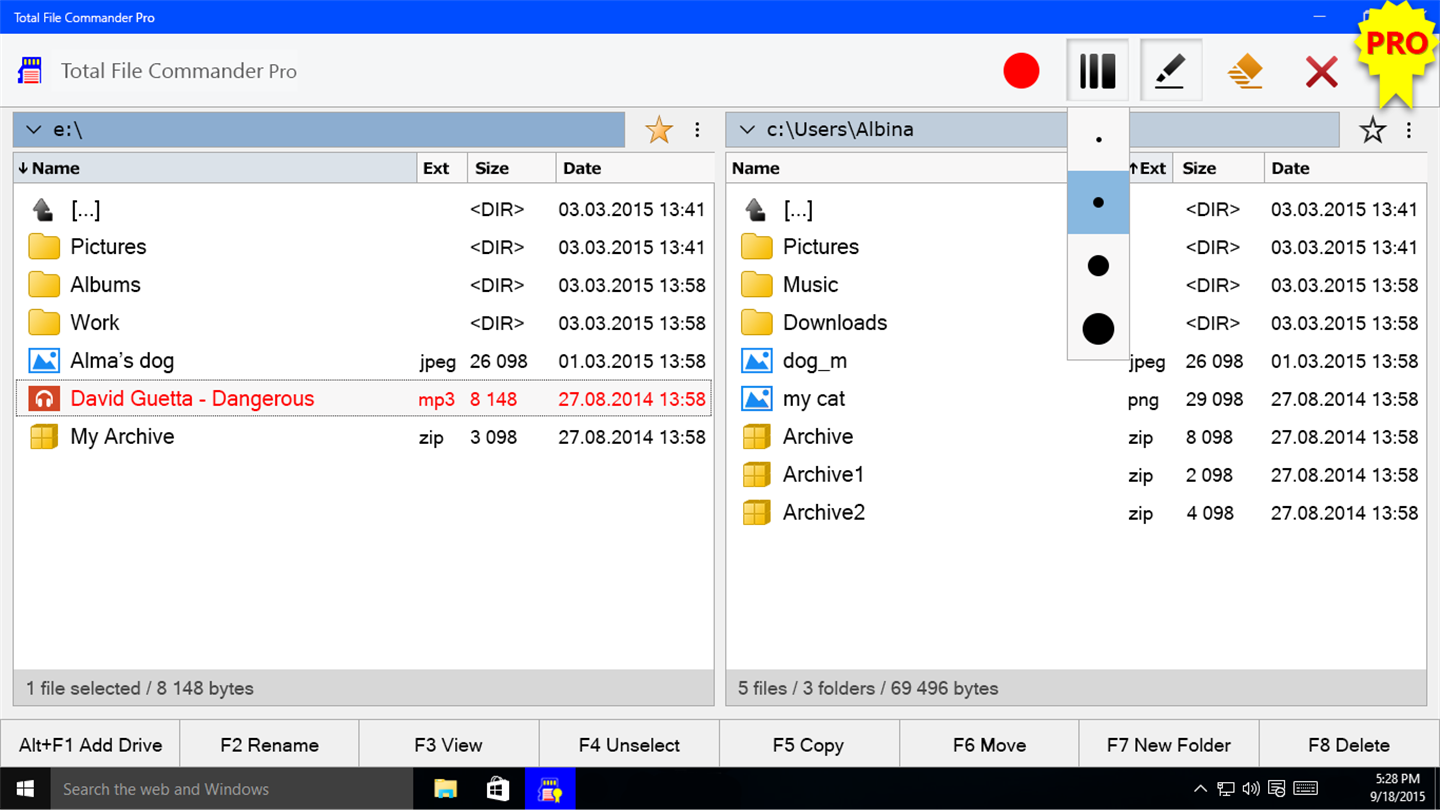The height and width of the screenshot is (810, 1440).
Task: Select the pen drawing tool
Action: point(1170,71)
